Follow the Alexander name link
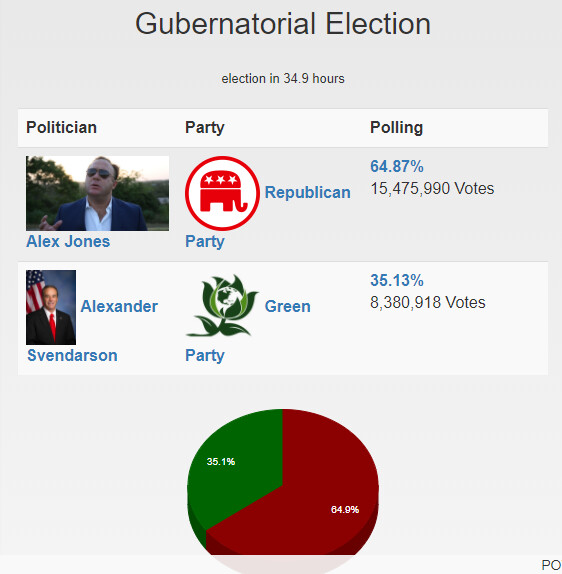The height and width of the screenshot is (574, 562). 119,306
